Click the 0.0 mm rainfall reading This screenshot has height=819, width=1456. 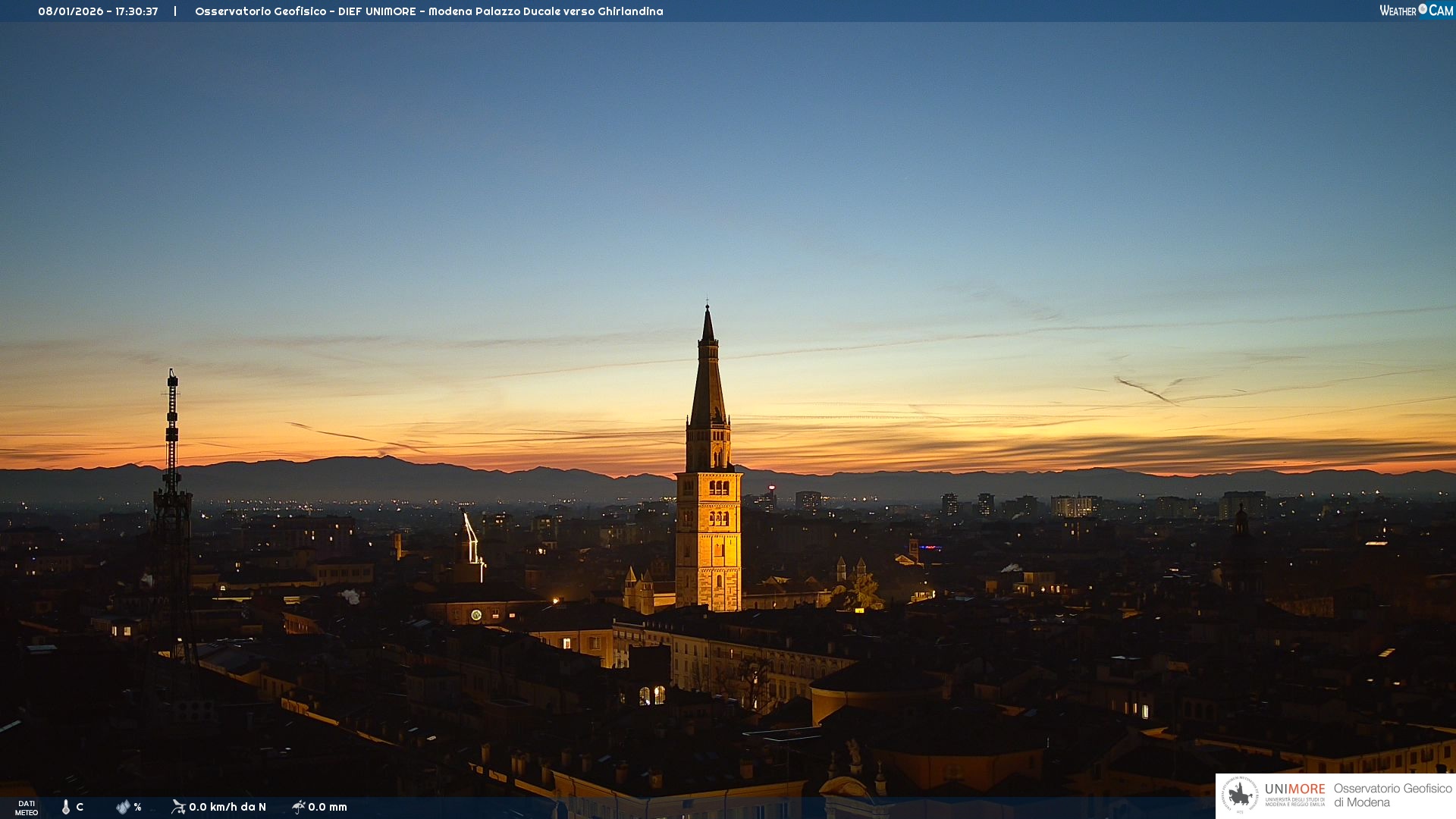[x=328, y=807]
